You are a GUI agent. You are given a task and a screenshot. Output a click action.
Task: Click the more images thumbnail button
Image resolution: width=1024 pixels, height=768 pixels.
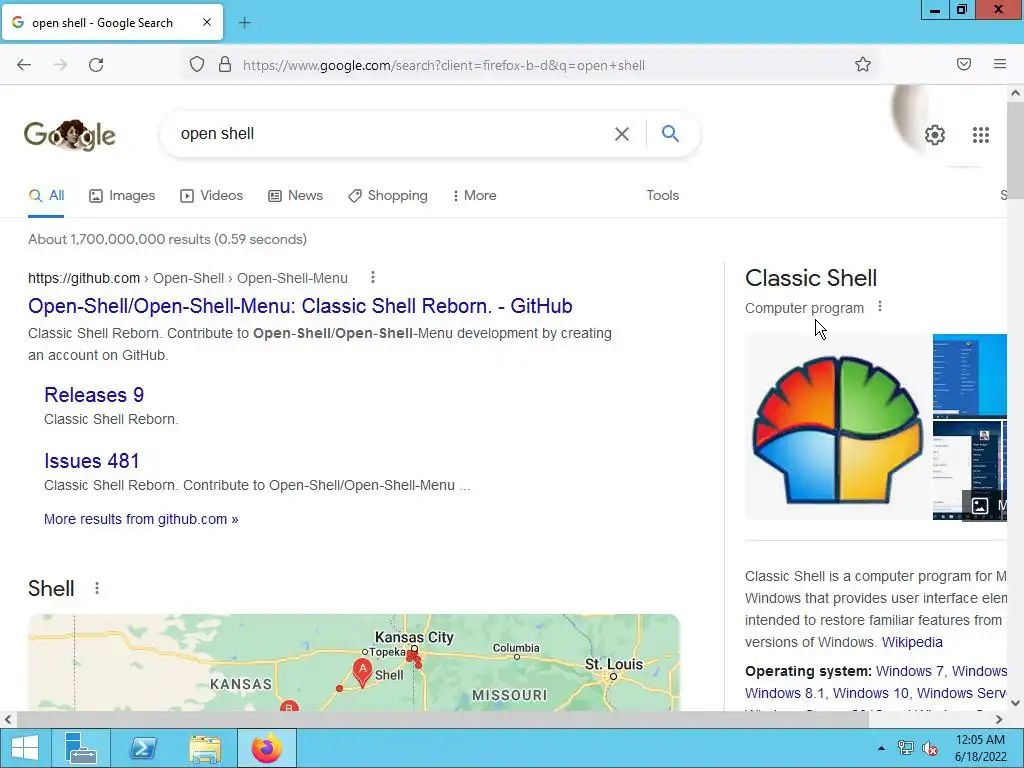tap(985, 505)
